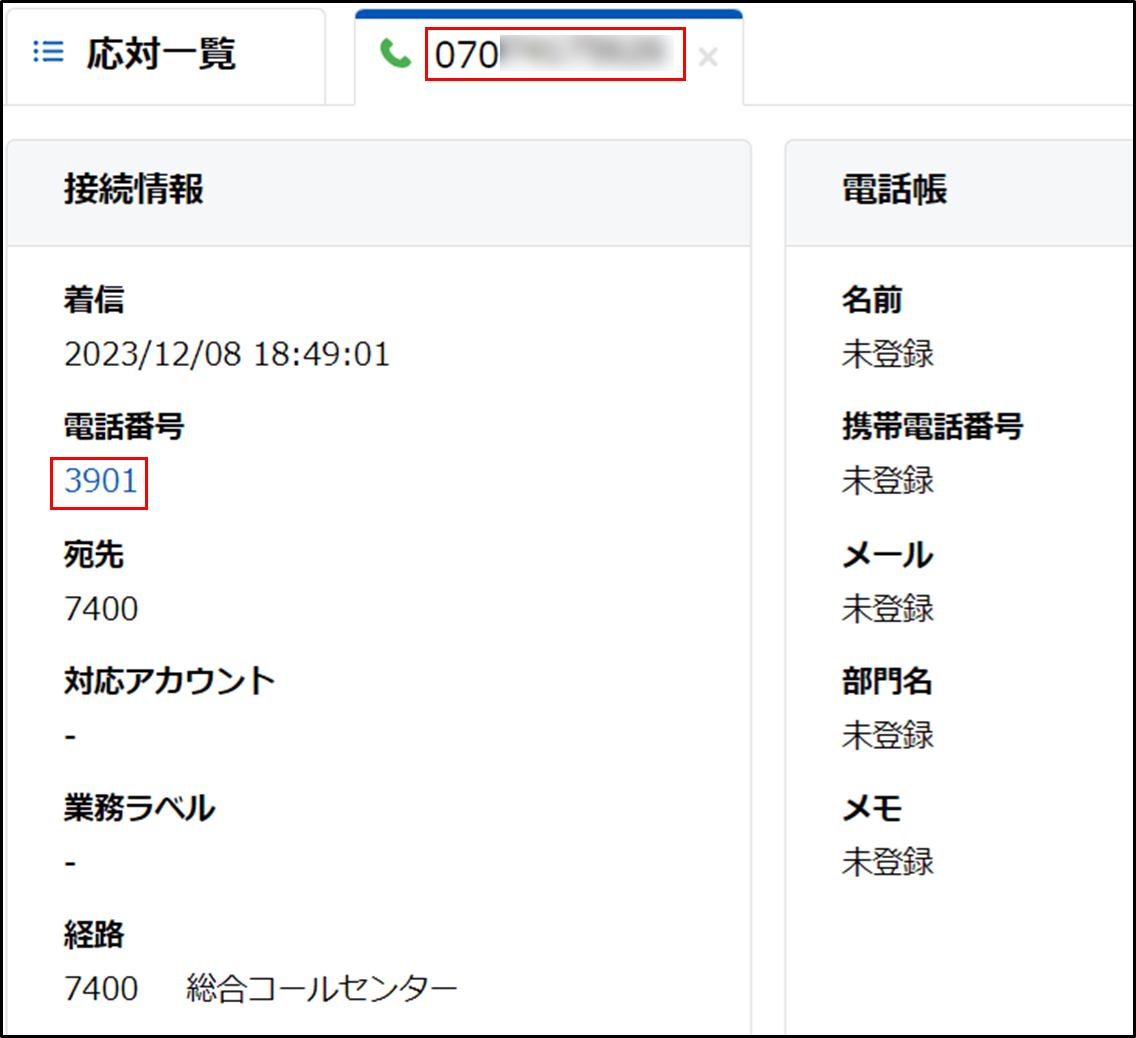The height and width of the screenshot is (1038, 1136).
Task: Click the 経路 field label
Action: [x=94, y=935]
